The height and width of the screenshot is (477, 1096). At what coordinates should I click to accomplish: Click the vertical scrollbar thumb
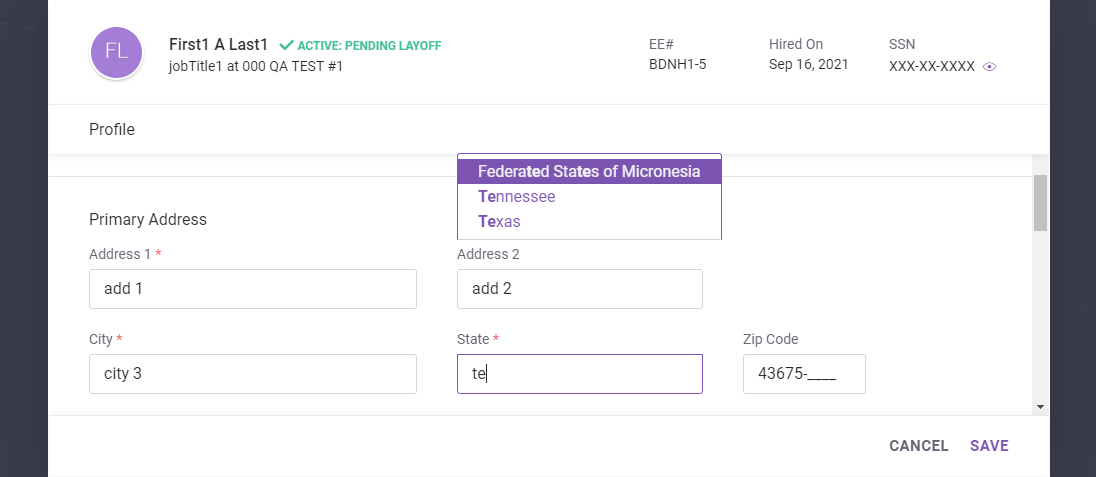click(1040, 202)
